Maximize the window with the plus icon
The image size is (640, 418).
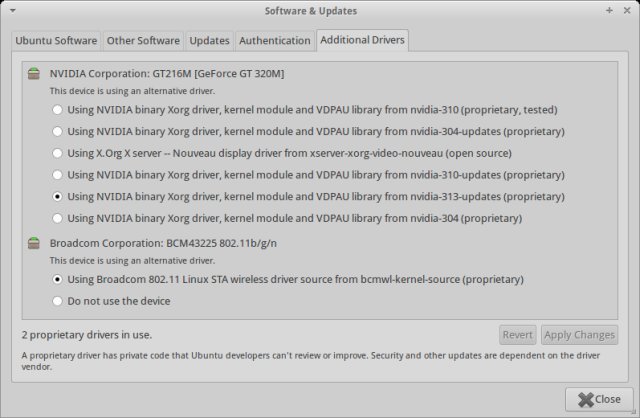pos(609,11)
